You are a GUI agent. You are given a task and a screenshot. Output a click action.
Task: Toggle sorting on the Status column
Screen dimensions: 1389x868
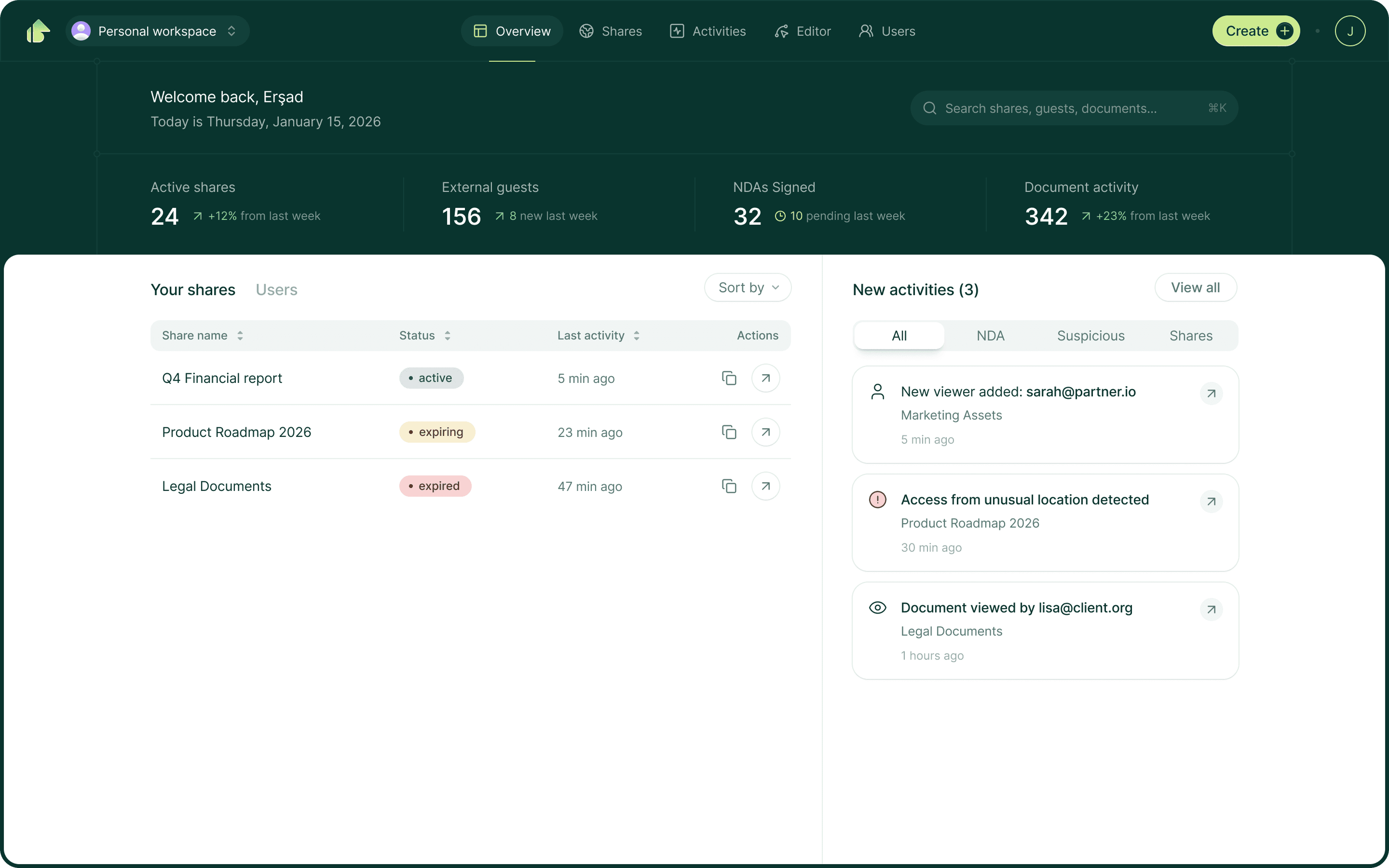(448, 335)
